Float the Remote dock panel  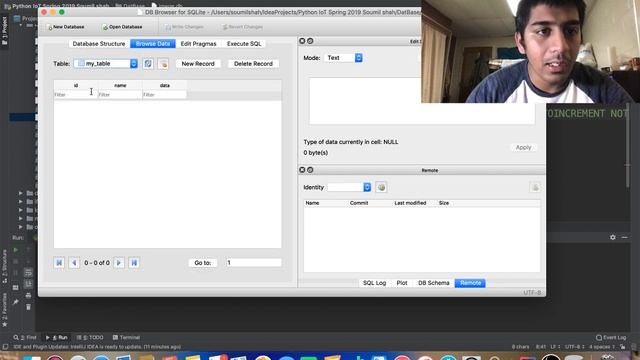(310, 170)
